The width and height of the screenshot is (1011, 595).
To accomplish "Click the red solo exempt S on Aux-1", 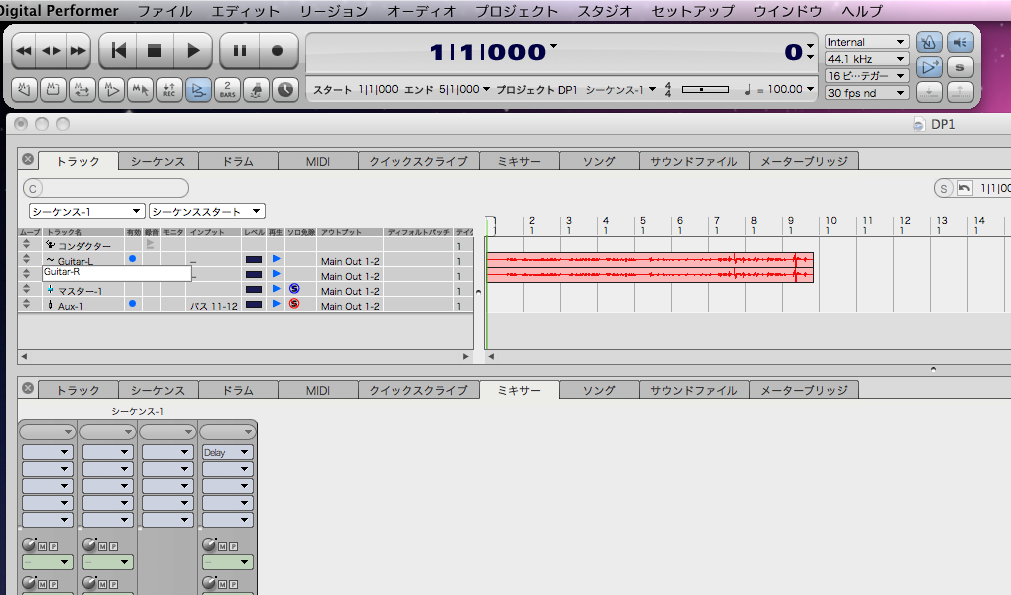I will (294, 304).
